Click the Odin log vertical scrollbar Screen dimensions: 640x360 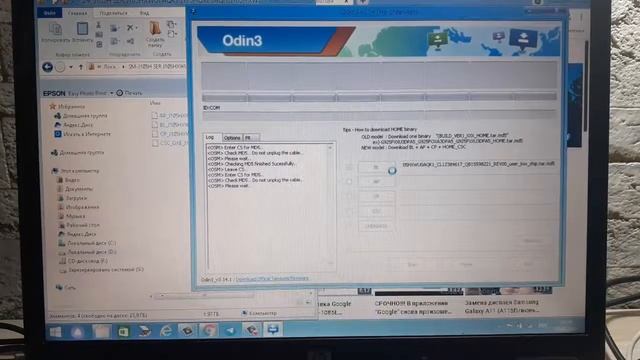pos(331,206)
